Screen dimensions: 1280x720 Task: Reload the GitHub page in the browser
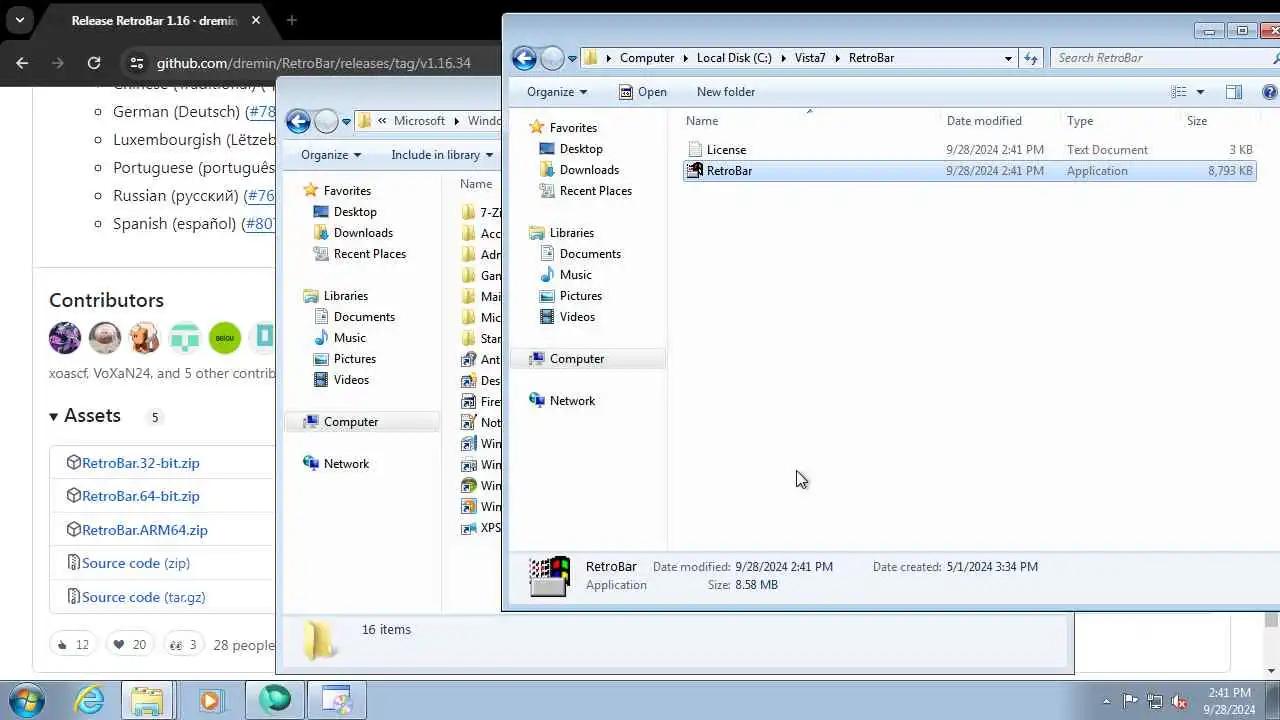click(93, 63)
